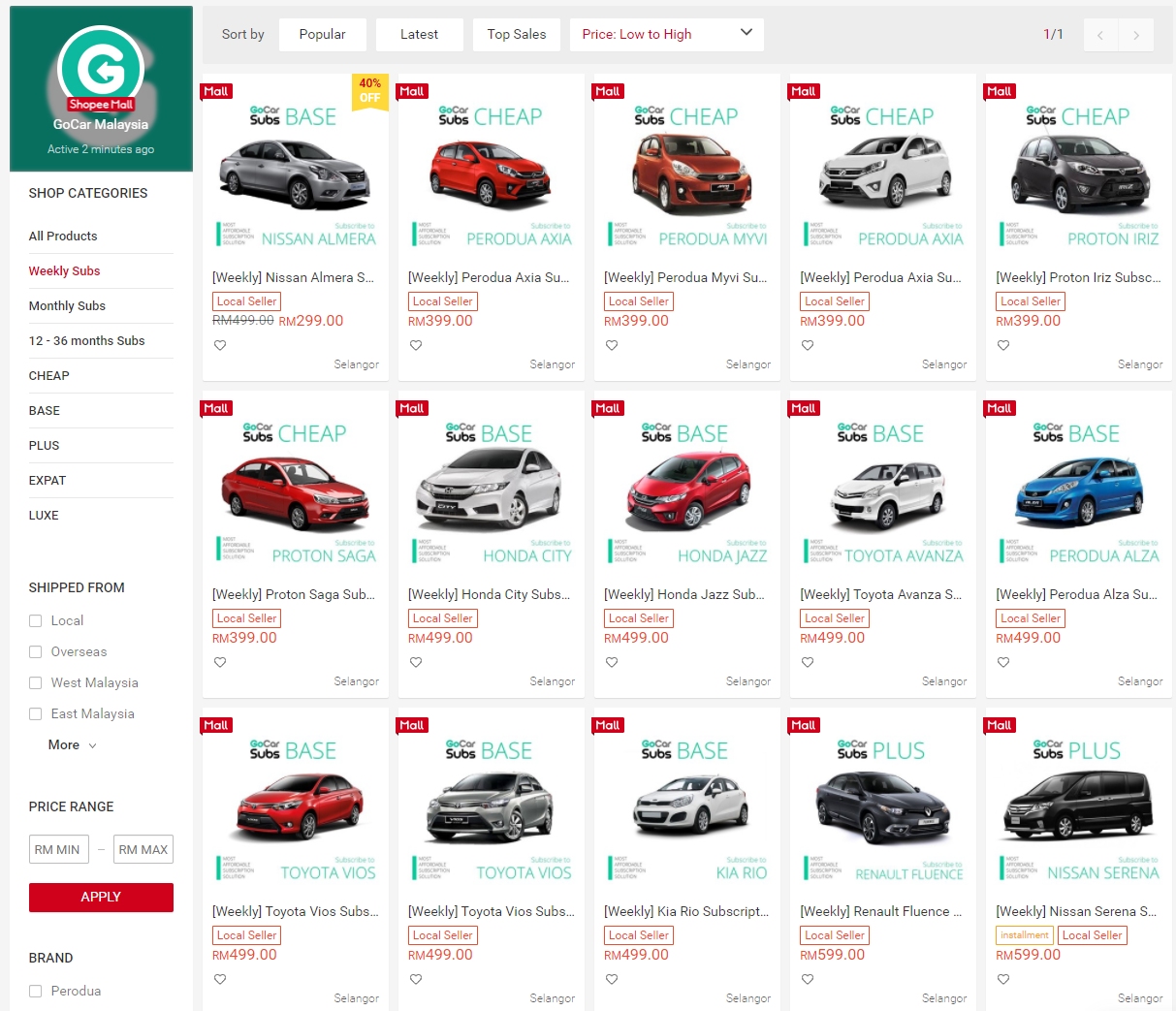Enable the Local shipped-from checkbox
The image size is (1176, 1011).
(36, 621)
